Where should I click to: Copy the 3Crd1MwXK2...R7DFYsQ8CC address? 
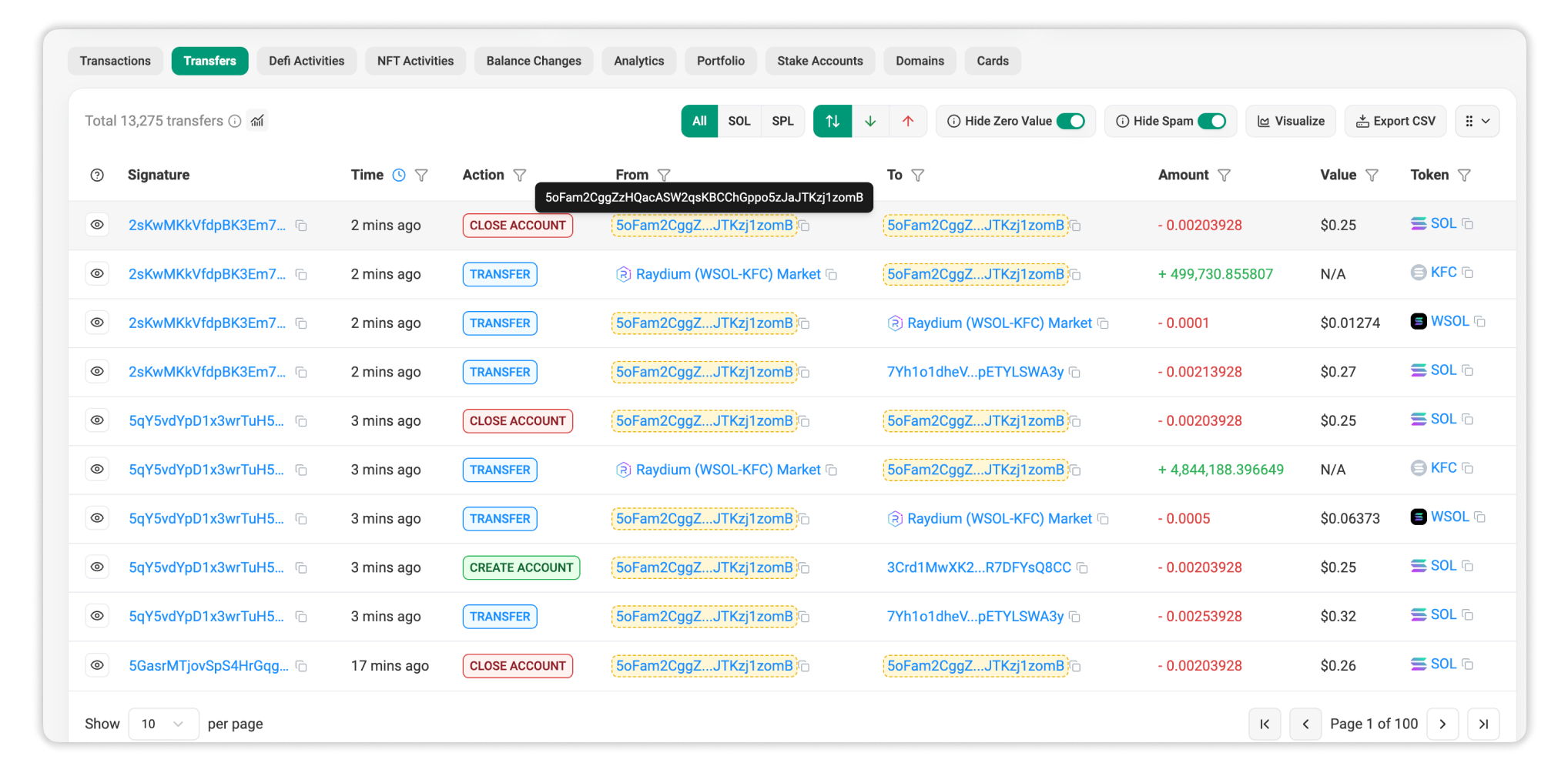1082,568
